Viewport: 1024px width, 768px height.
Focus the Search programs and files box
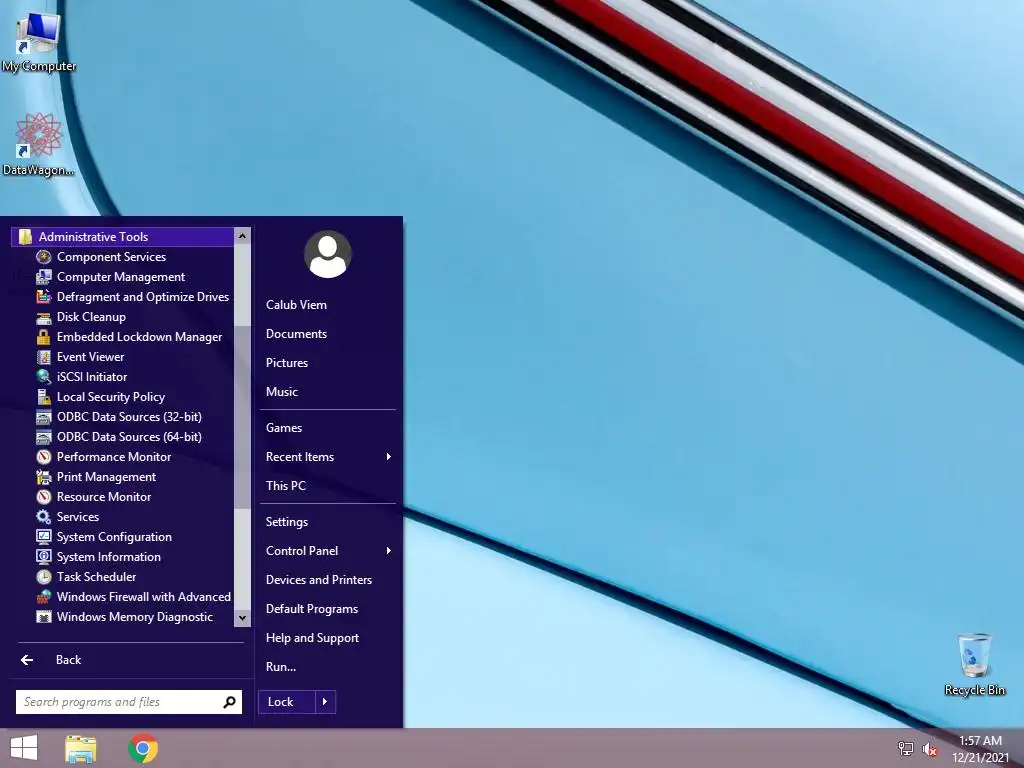point(129,702)
